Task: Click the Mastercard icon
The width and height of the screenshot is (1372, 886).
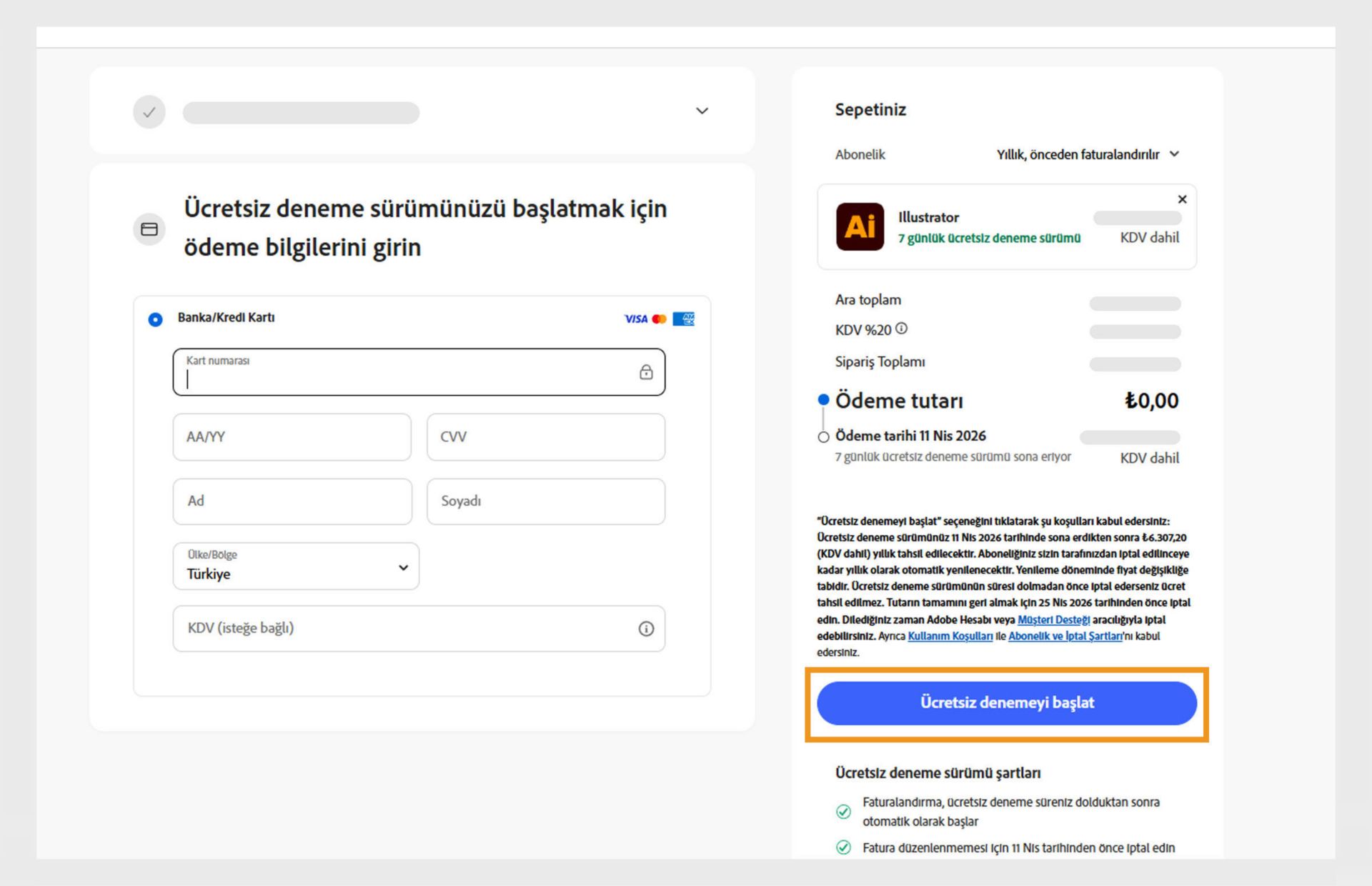Action: [x=660, y=319]
